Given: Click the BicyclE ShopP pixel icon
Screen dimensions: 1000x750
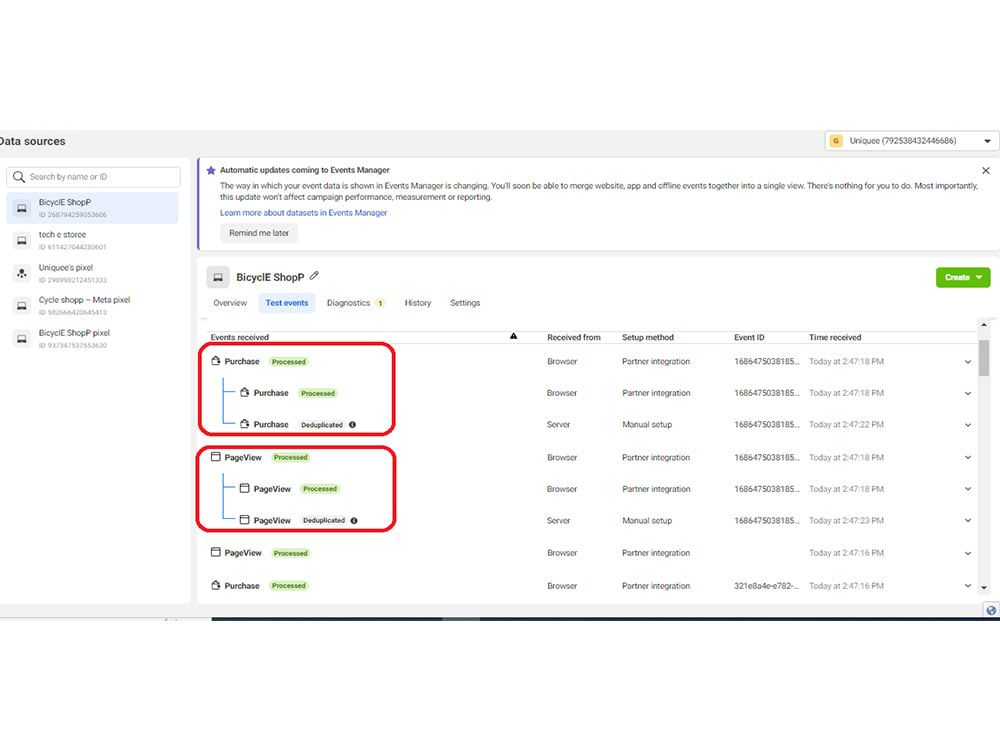Looking at the screenshot, I should coord(22,337).
